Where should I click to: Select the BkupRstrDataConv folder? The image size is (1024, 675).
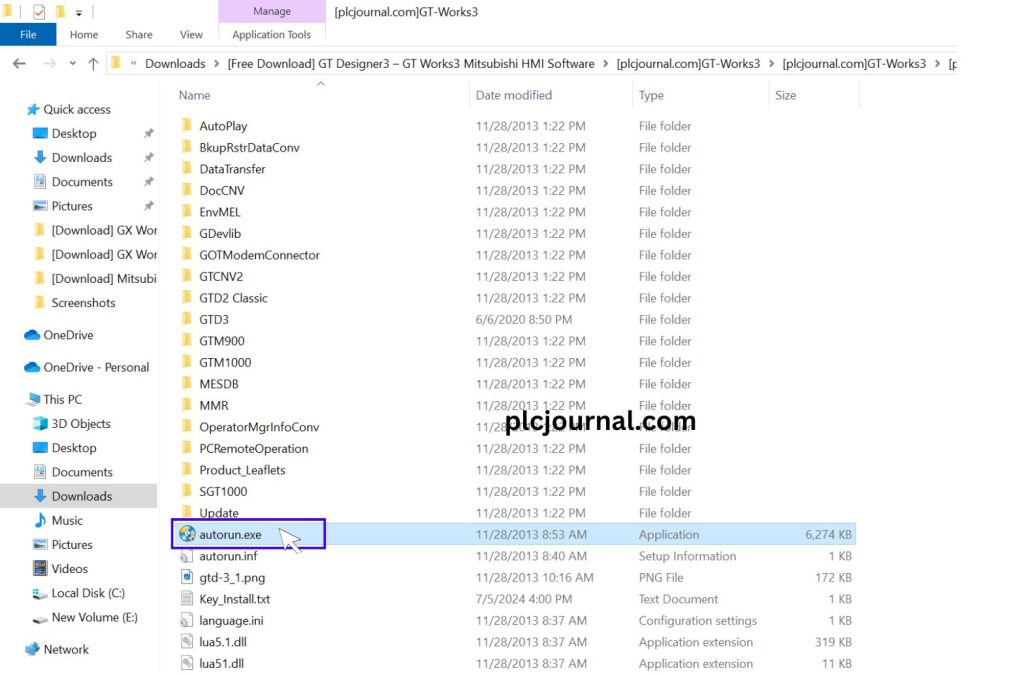[249, 148]
